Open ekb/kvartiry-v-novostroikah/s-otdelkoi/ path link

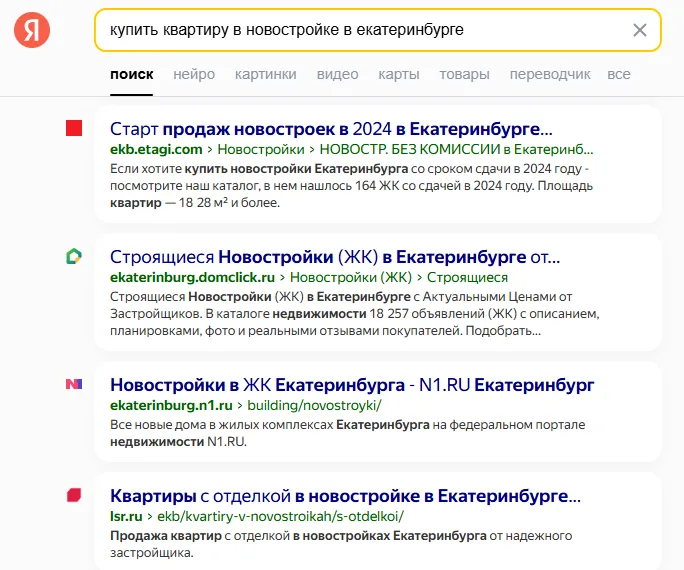coord(280,516)
